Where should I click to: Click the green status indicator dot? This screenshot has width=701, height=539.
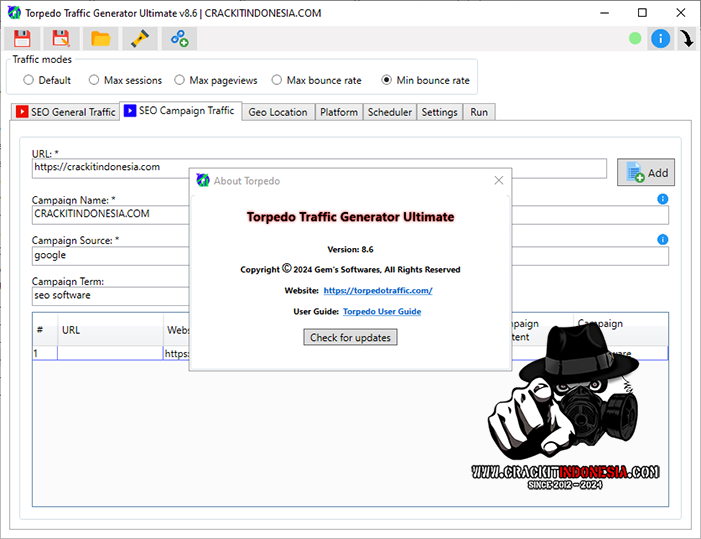coord(635,39)
